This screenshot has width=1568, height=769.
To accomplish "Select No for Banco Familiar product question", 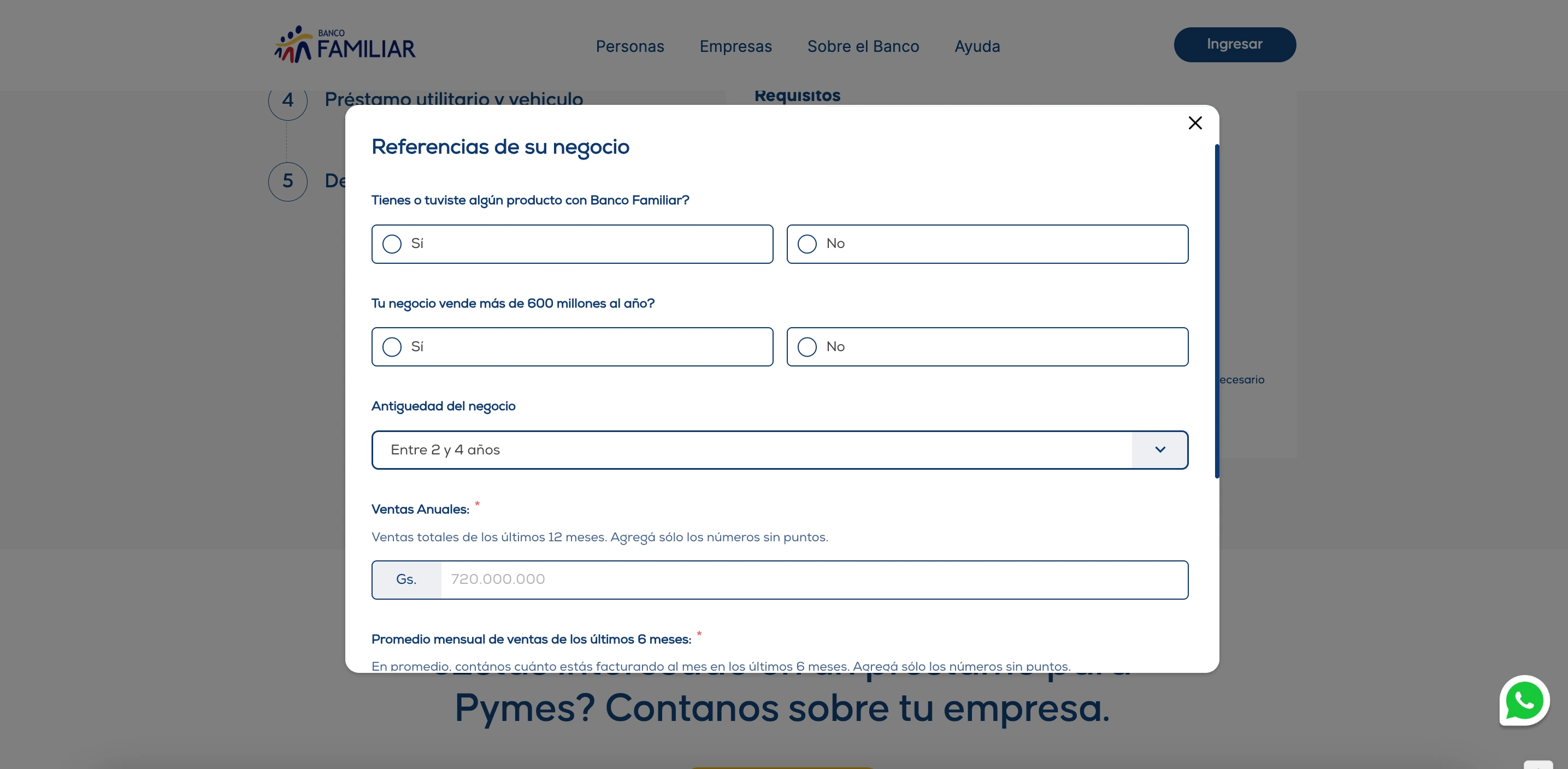I will point(807,244).
